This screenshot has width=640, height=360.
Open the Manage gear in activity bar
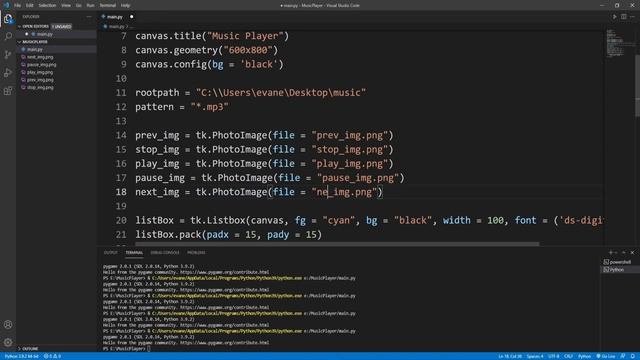(8, 342)
